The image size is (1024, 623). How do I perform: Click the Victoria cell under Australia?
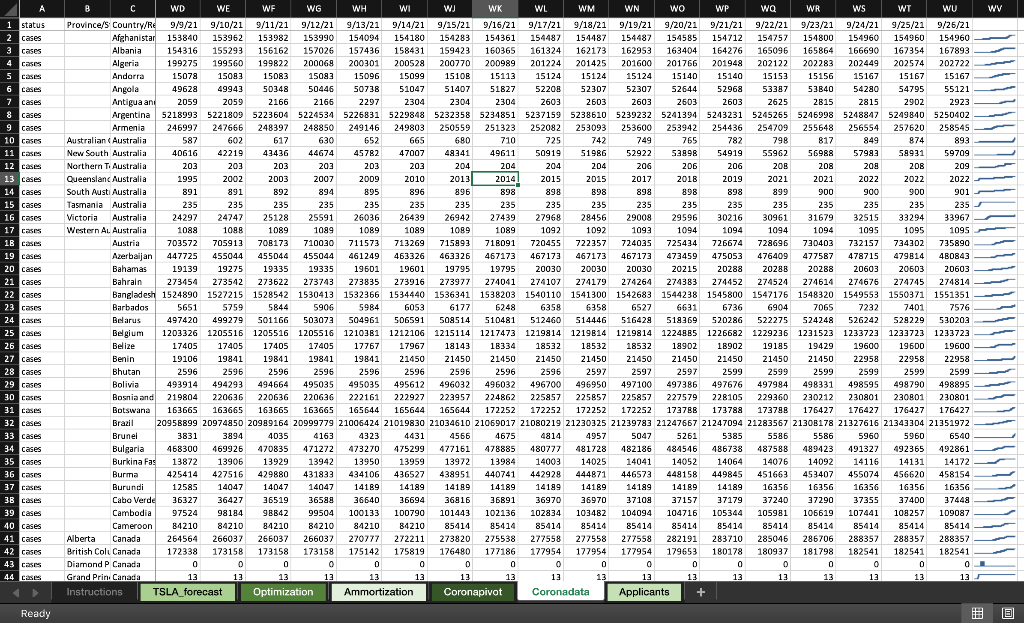85,217
